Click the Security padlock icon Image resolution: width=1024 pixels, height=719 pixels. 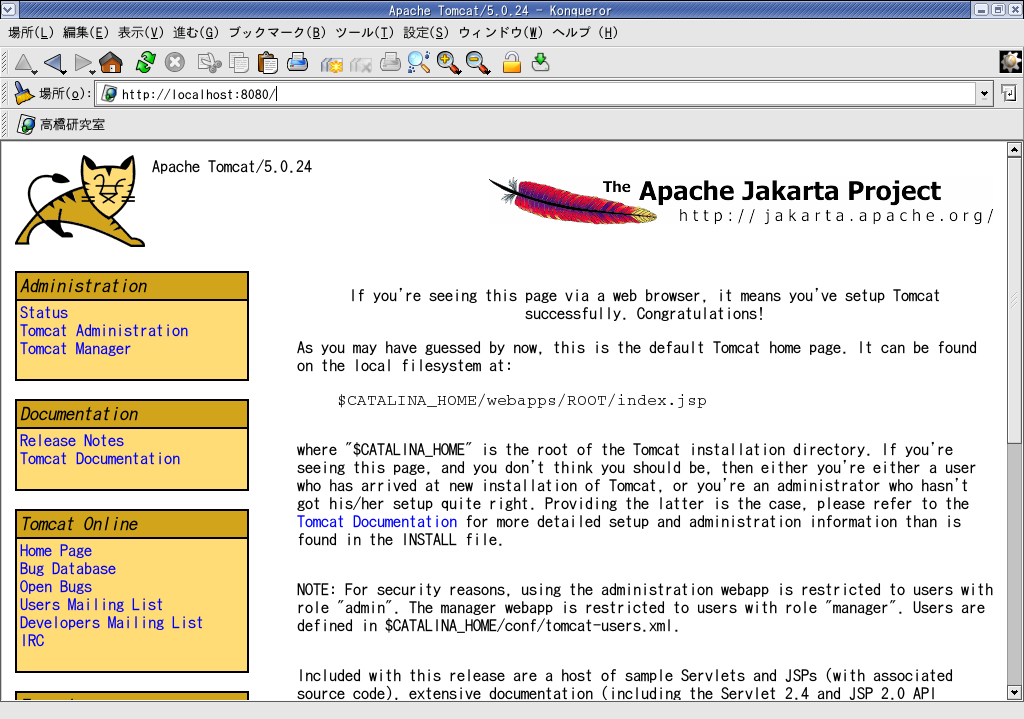pos(511,63)
